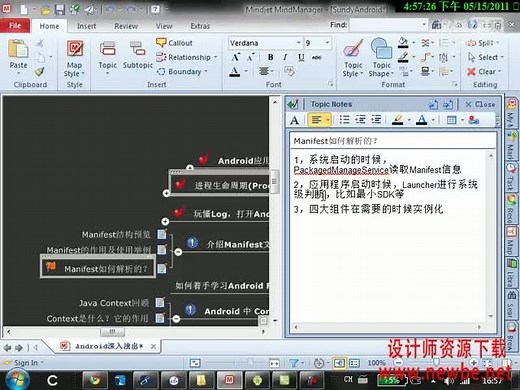Switch to the Insert ribbon tab
Image resolution: width=520 pixels, height=390 pixels.
[86, 26]
